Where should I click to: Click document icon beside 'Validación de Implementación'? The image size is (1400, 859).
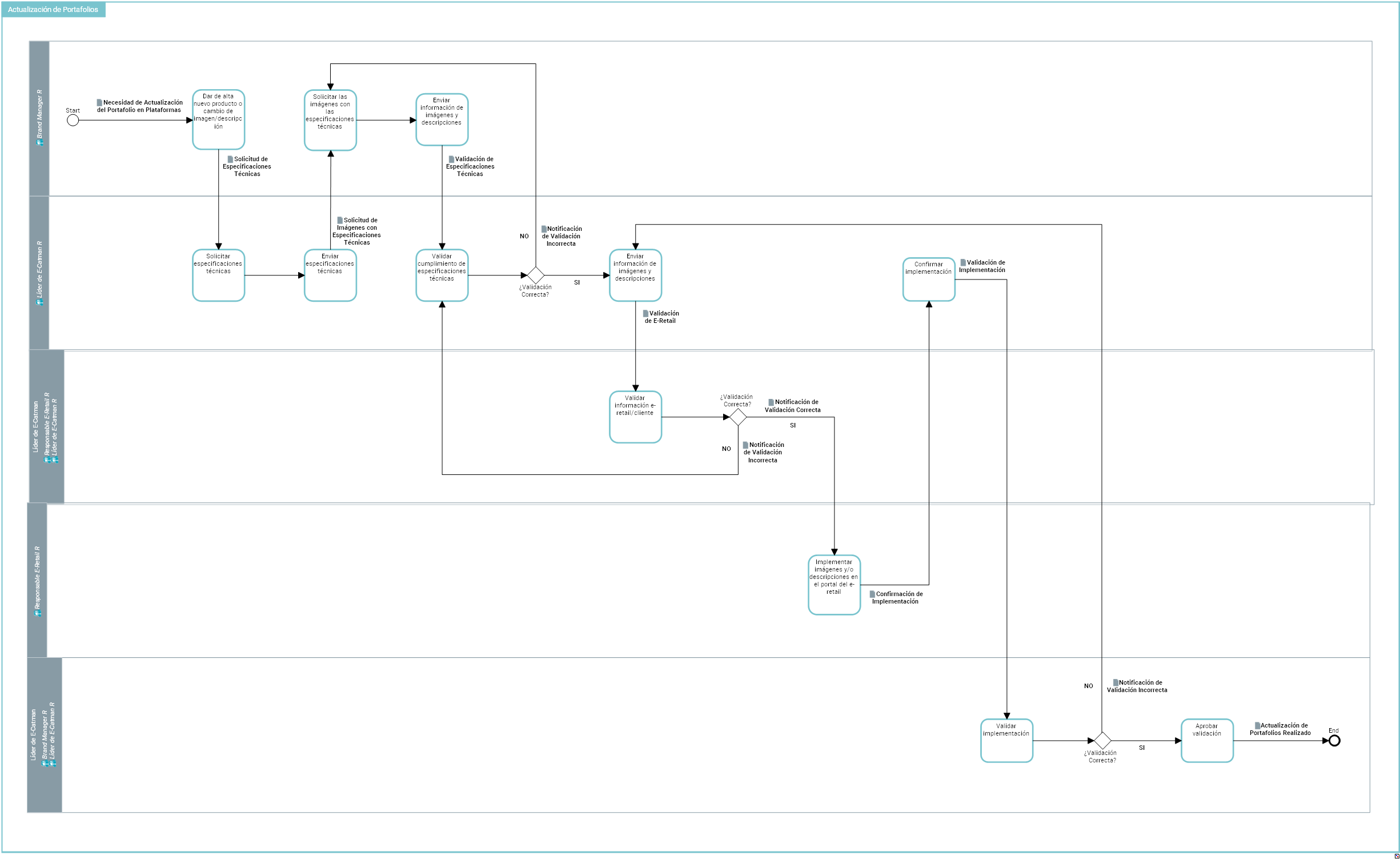click(963, 263)
